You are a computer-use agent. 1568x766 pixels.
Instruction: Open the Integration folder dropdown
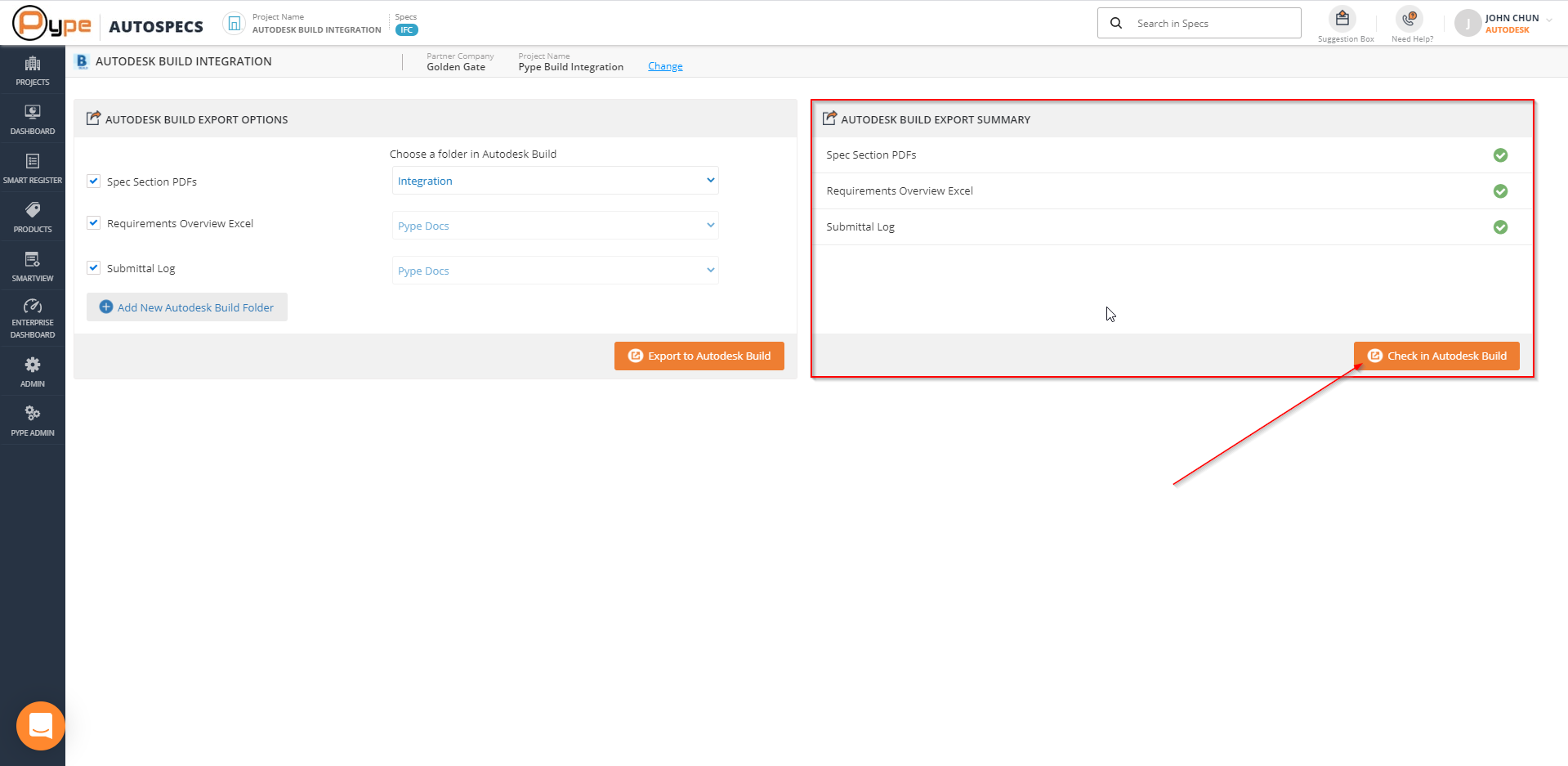556,181
